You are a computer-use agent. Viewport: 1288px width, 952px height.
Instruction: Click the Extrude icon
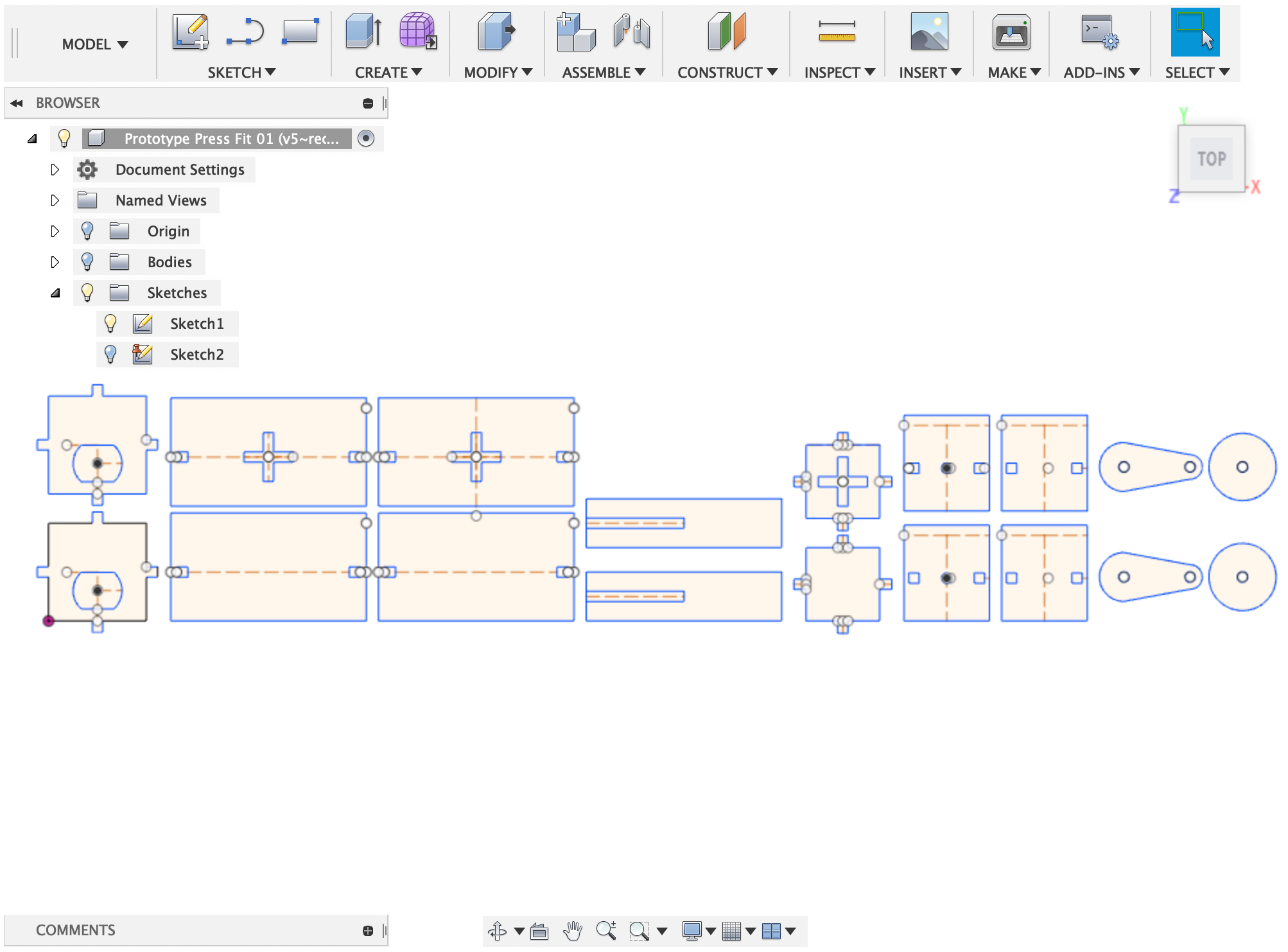(363, 31)
